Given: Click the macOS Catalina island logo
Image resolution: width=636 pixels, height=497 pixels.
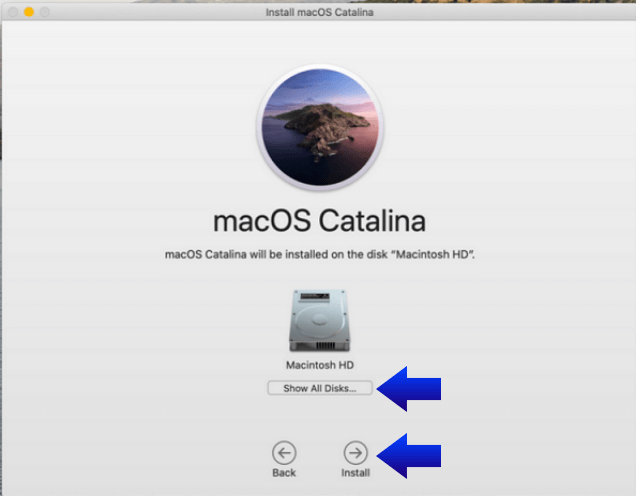Looking at the screenshot, I should click(320, 127).
